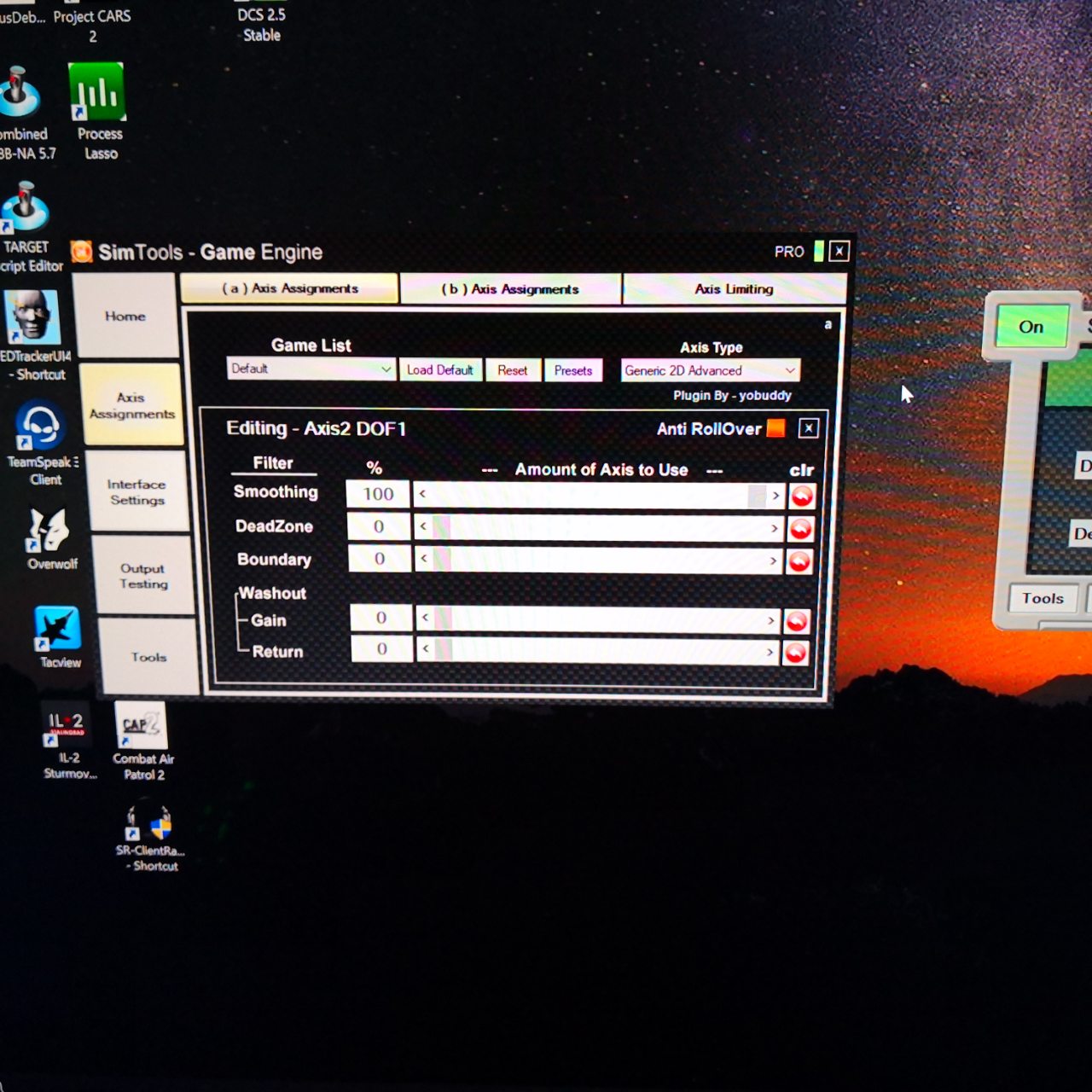The width and height of the screenshot is (1092, 1092).
Task: Click the Smoothing slider left arrow
Action: click(422, 494)
